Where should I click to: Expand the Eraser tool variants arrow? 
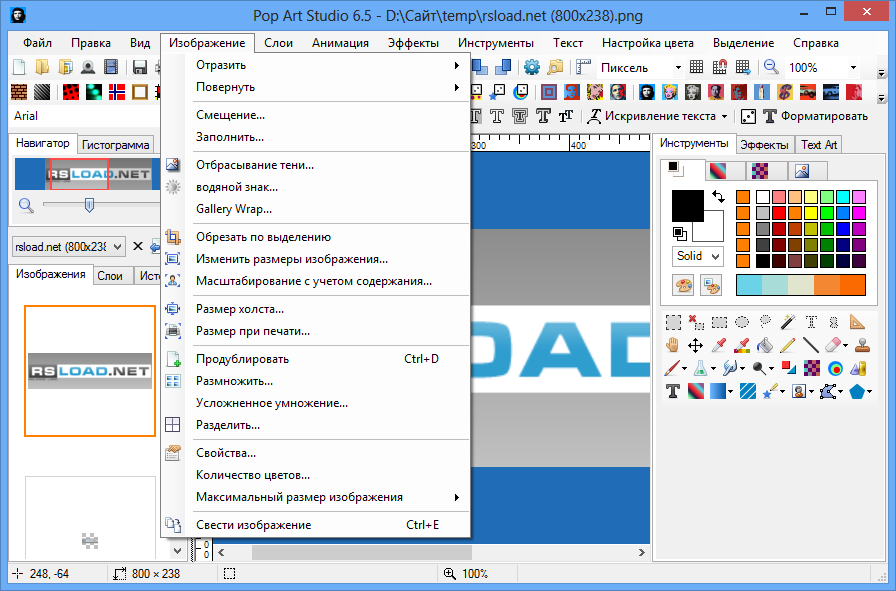click(x=845, y=346)
